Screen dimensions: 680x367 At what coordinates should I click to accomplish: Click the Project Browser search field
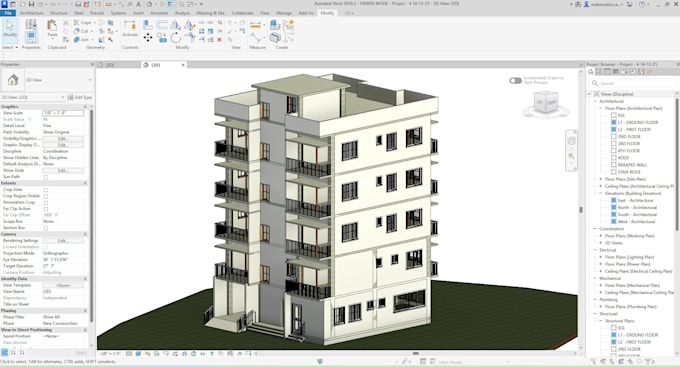coord(633,83)
